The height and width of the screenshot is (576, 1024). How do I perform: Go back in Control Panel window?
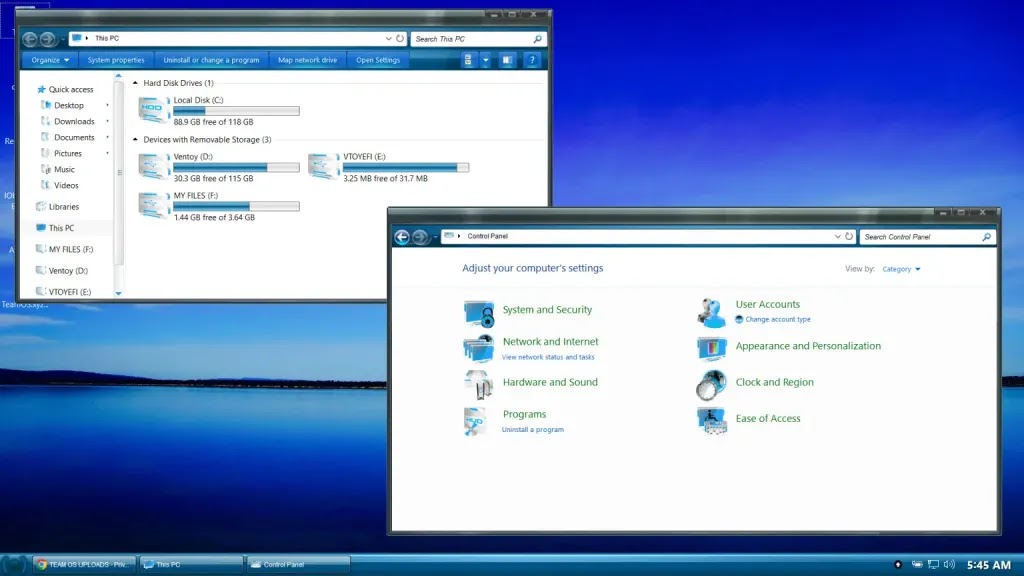point(402,237)
